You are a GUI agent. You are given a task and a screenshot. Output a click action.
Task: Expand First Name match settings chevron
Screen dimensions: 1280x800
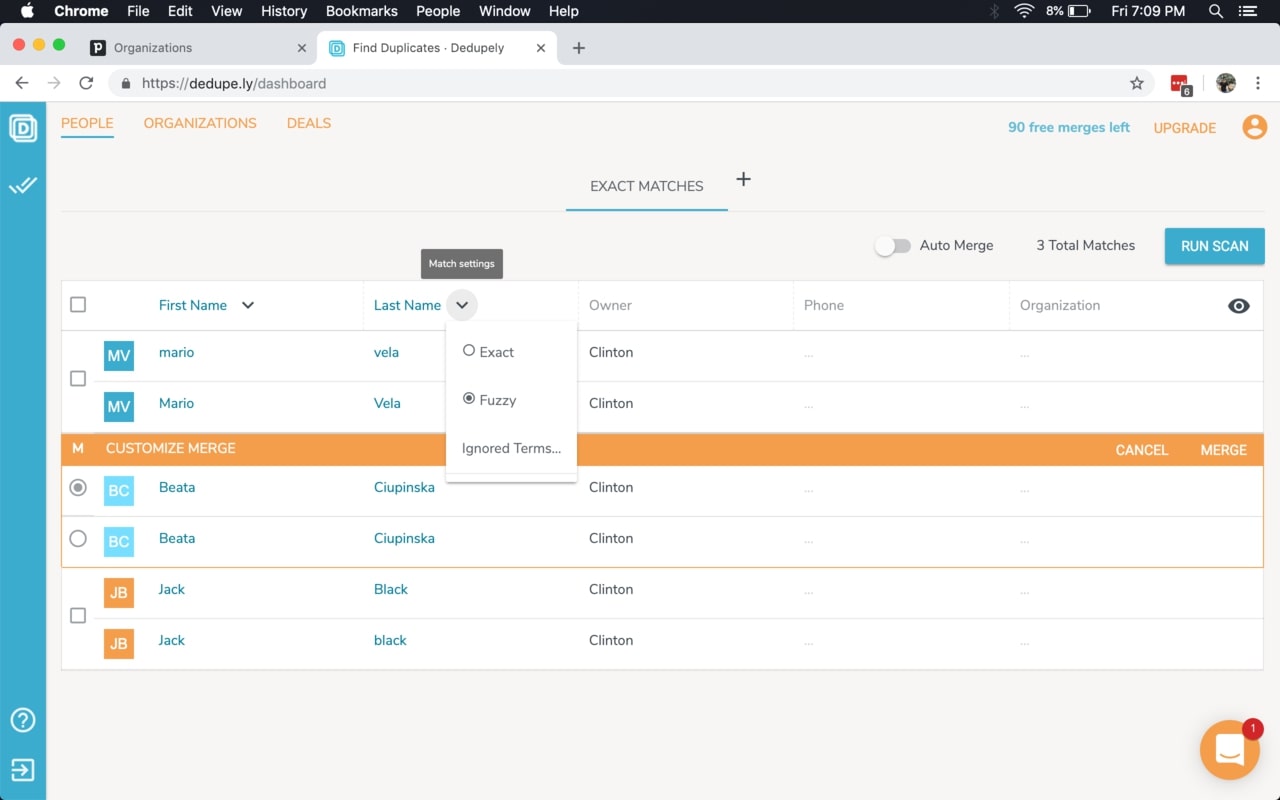click(x=248, y=305)
